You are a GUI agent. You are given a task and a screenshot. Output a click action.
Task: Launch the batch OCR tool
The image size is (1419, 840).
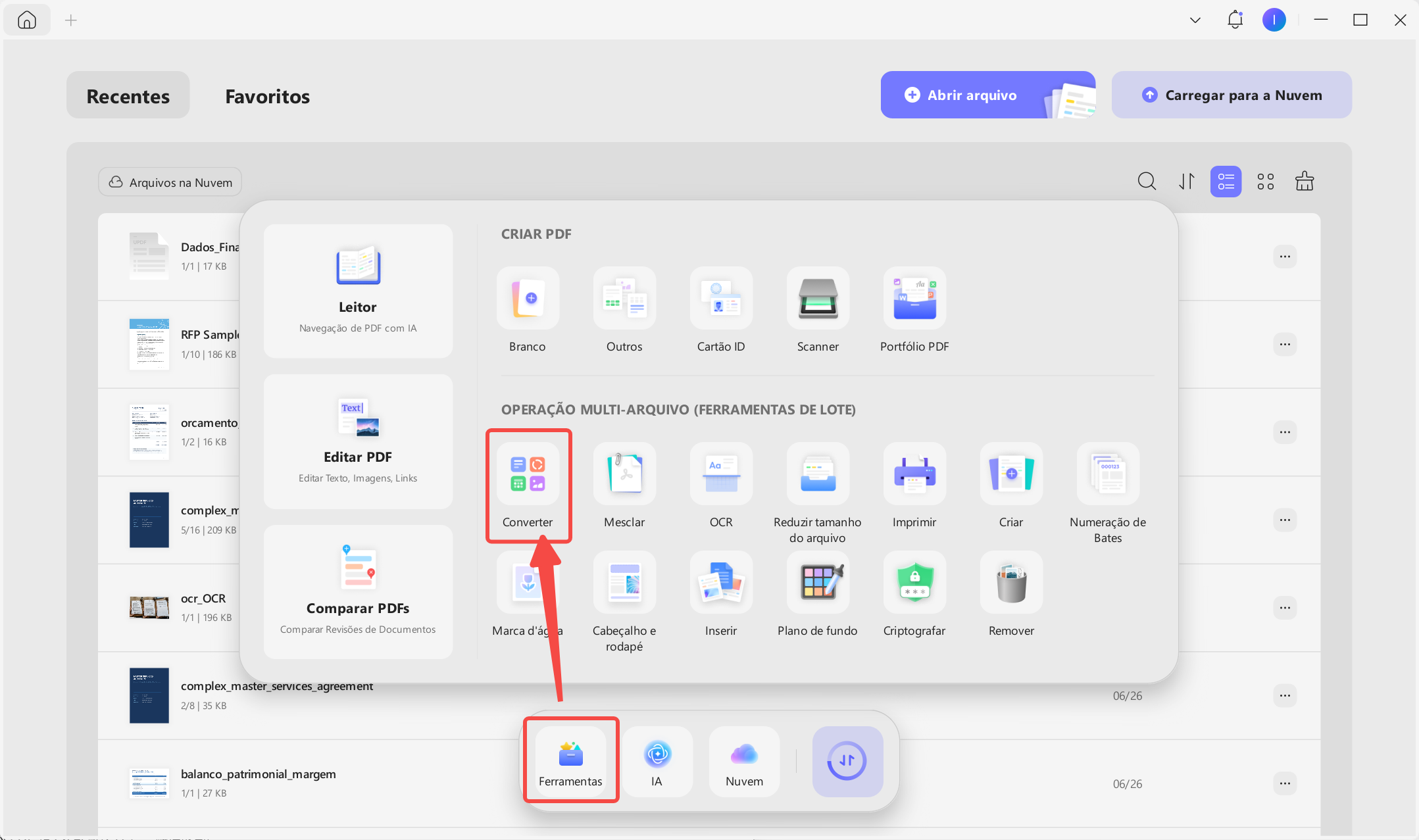pos(721,486)
